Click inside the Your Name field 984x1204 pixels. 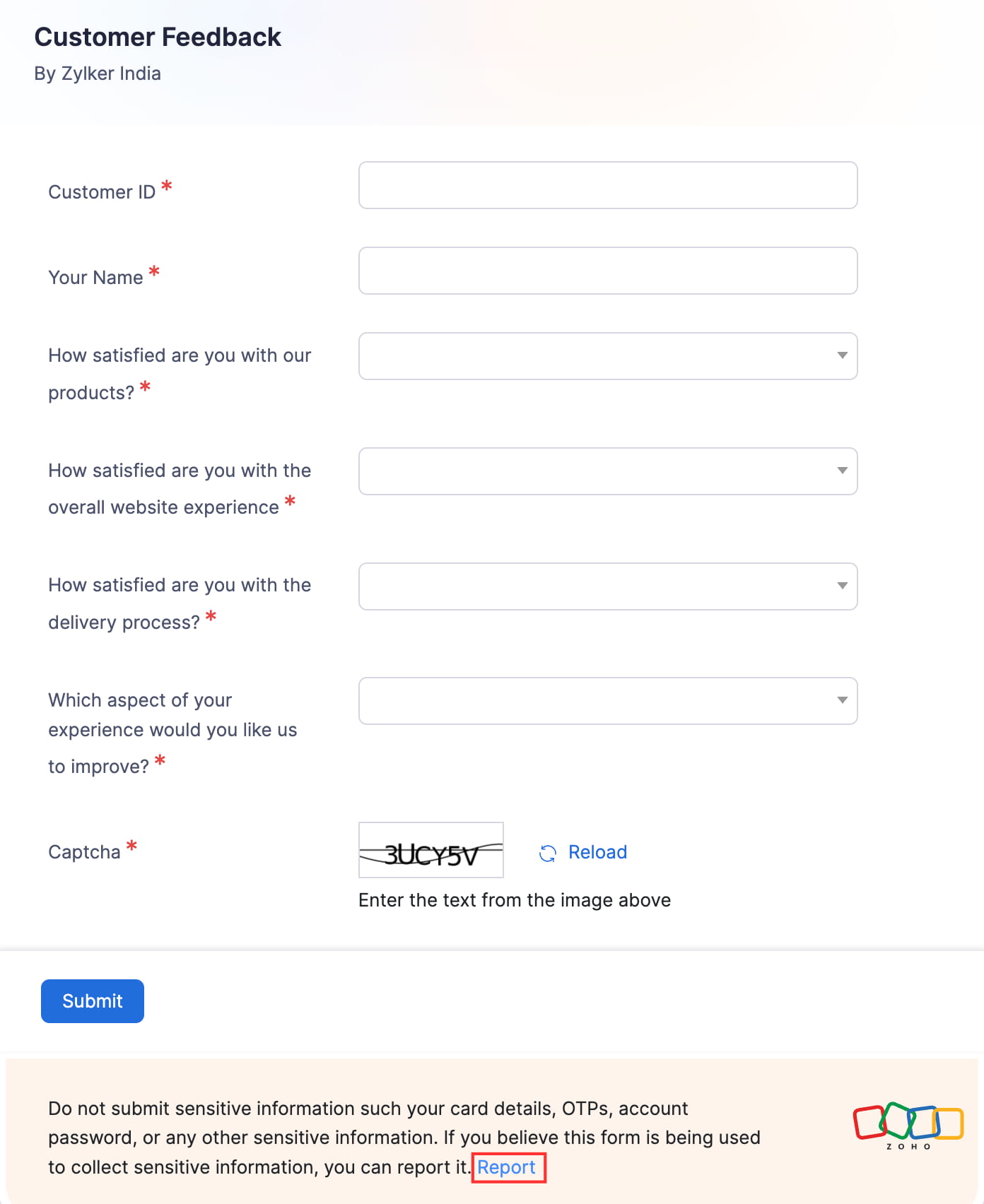coord(608,271)
